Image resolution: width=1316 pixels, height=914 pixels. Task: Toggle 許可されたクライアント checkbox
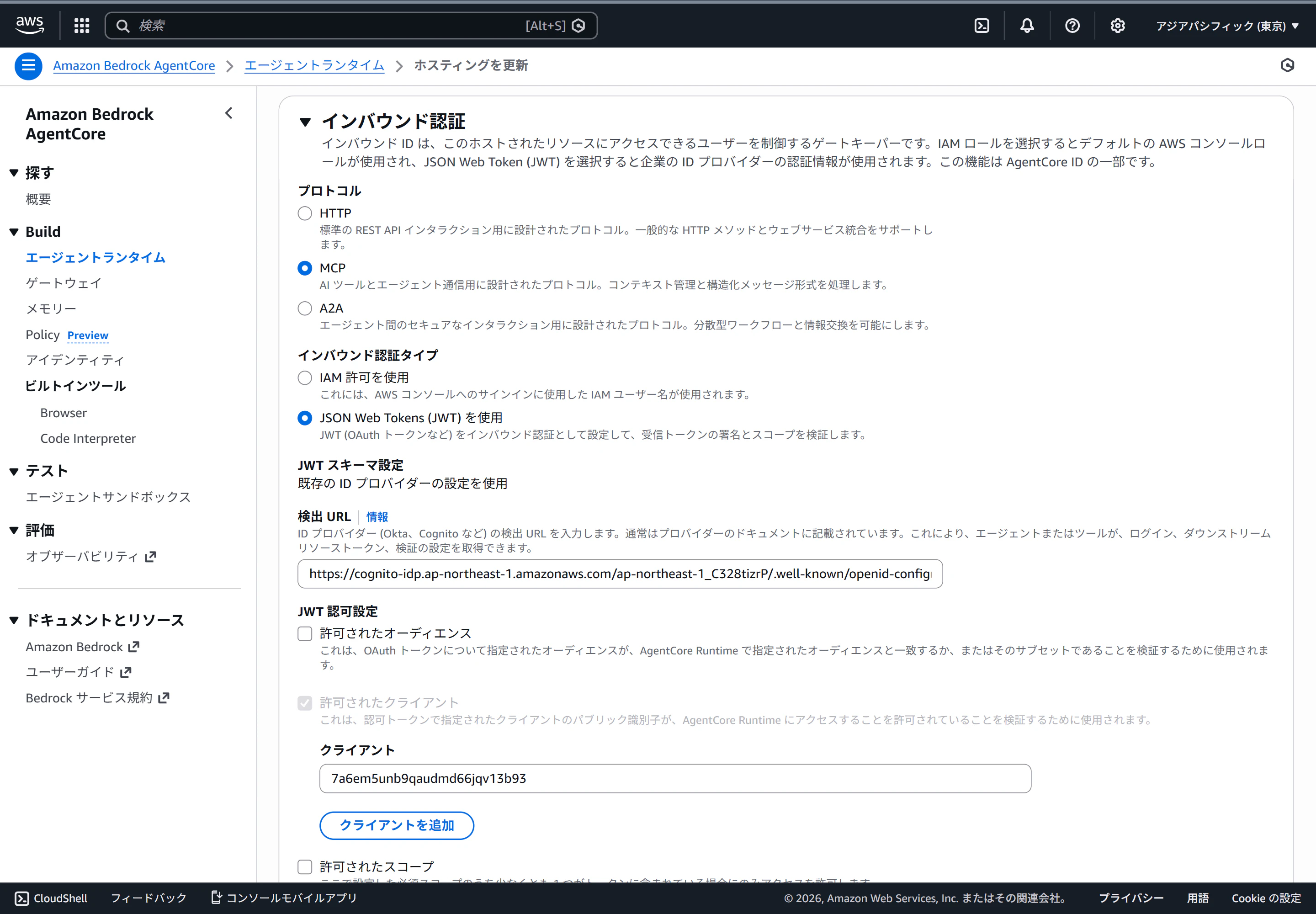(x=305, y=703)
